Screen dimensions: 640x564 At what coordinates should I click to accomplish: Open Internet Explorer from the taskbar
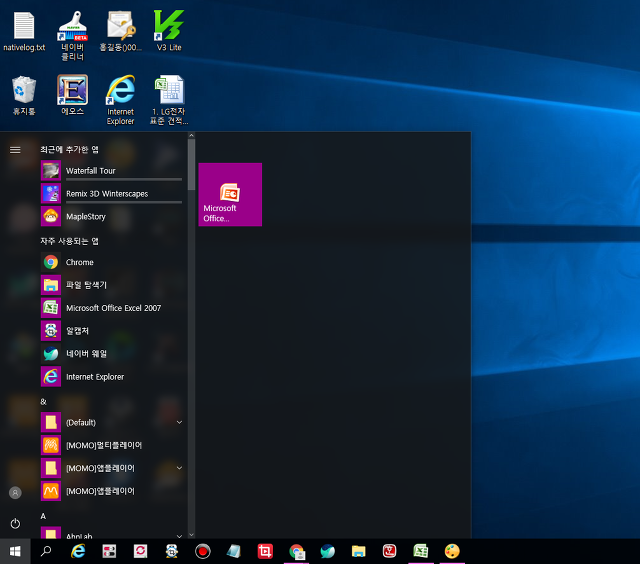(78, 551)
